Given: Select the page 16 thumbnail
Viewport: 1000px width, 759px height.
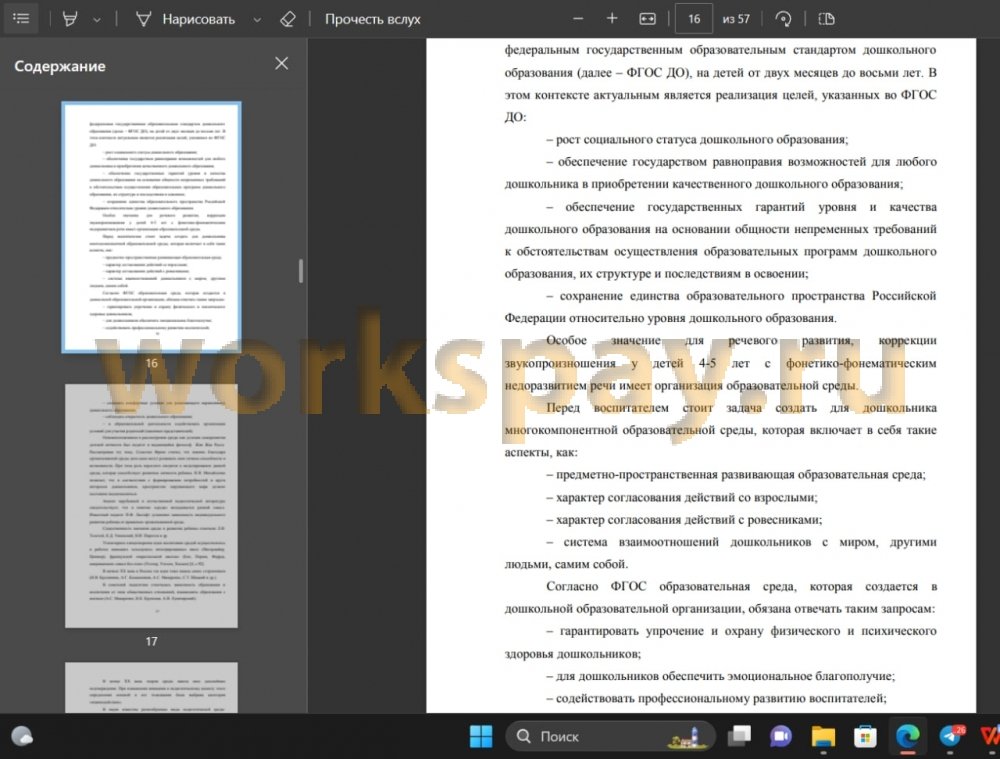Looking at the screenshot, I should [x=152, y=227].
